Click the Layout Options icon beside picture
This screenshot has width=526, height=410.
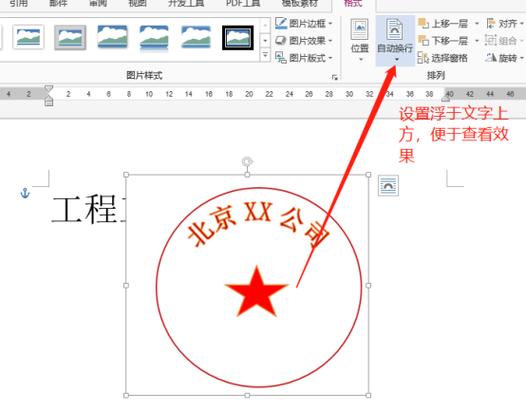coord(388,185)
